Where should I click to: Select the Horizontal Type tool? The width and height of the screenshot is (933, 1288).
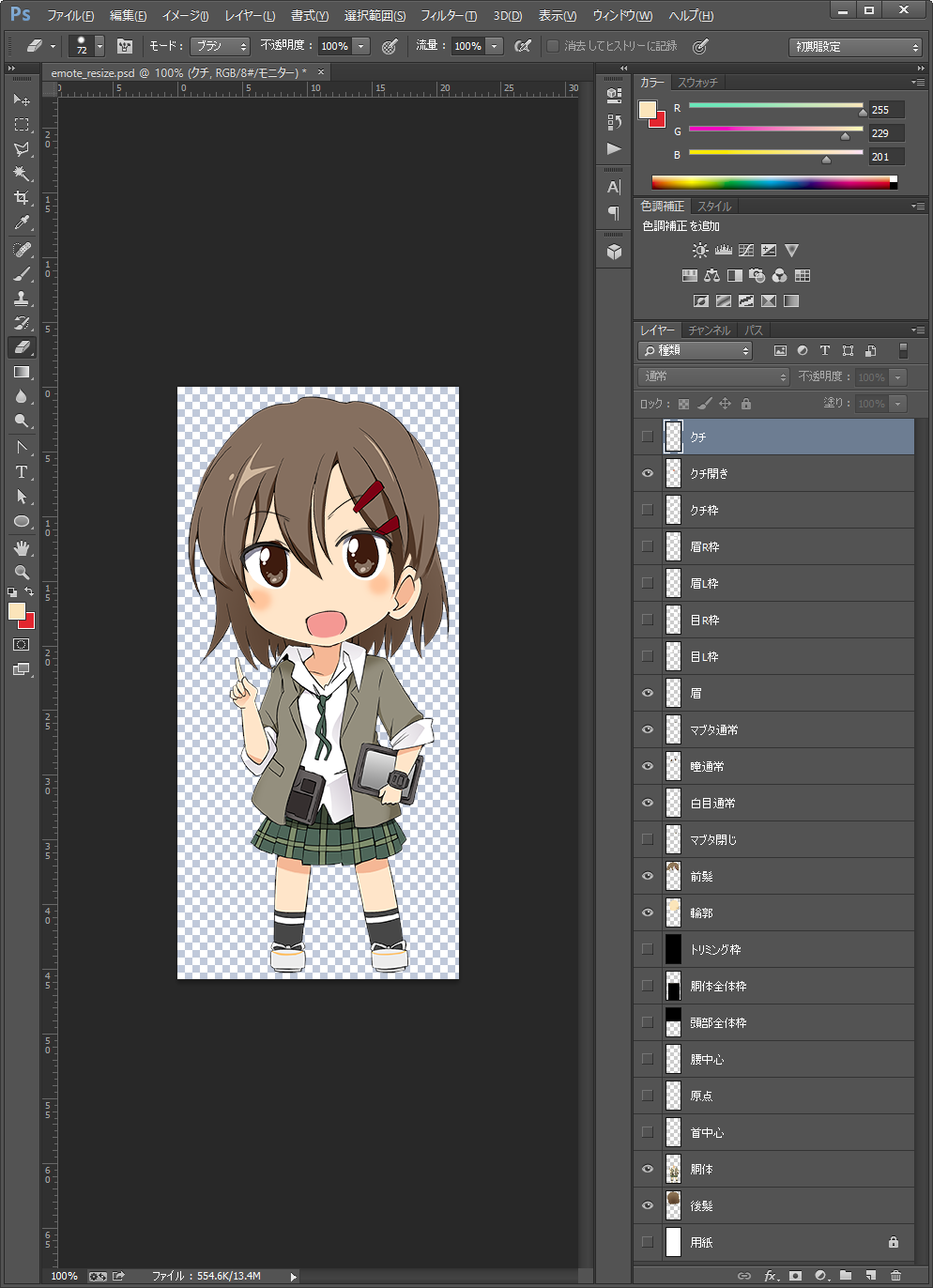click(x=21, y=472)
